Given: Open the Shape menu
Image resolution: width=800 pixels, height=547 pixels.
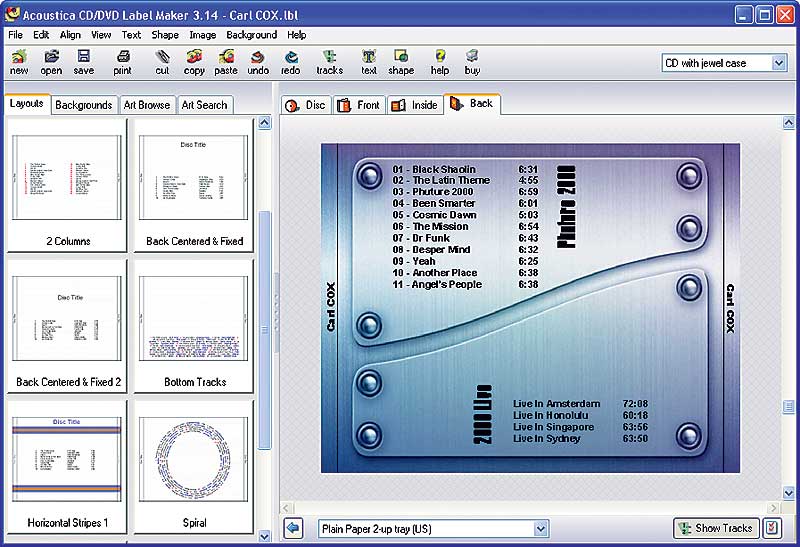Looking at the screenshot, I should tap(165, 35).
